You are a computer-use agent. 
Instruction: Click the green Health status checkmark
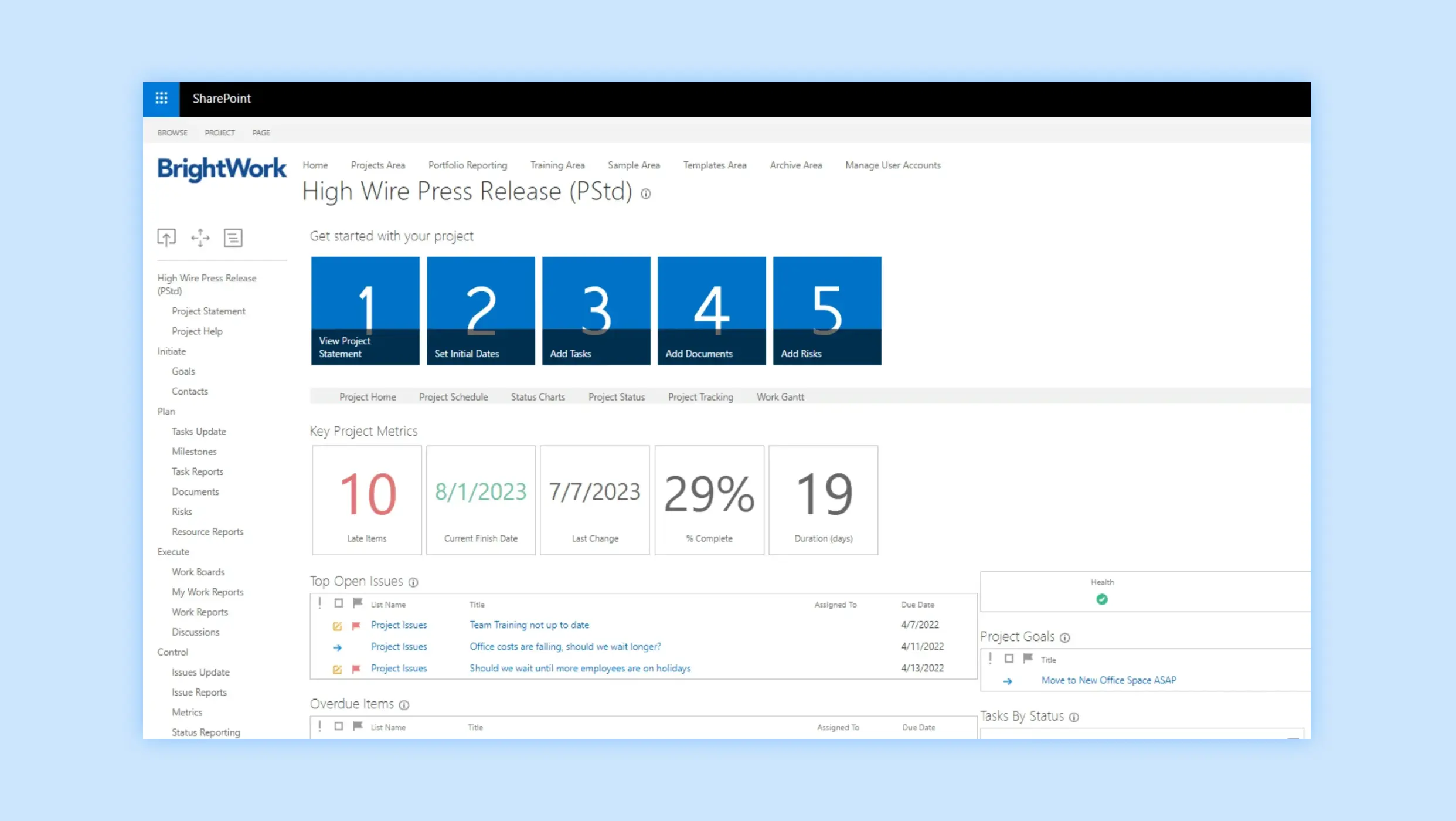point(1103,599)
